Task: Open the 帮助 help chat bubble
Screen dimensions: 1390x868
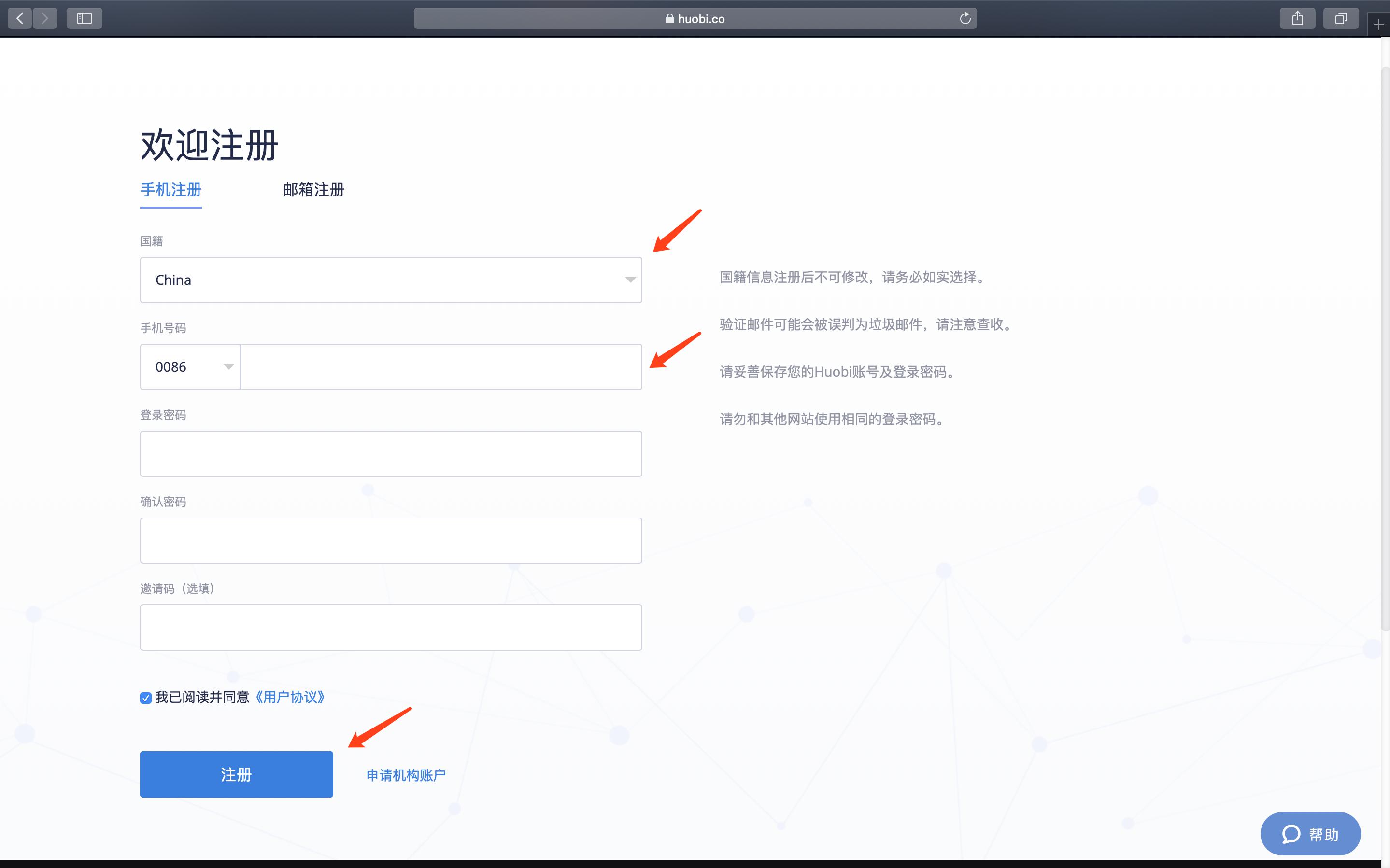Action: coord(1310,834)
